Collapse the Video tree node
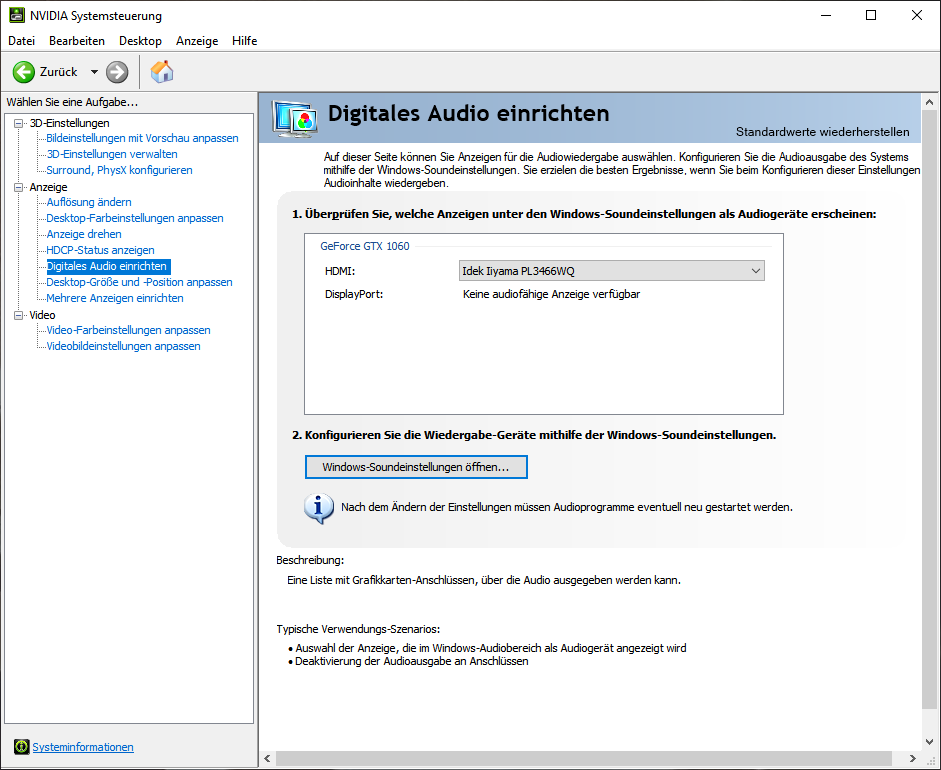The height and width of the screenshot is (770, 941). (x=19, y=315)
